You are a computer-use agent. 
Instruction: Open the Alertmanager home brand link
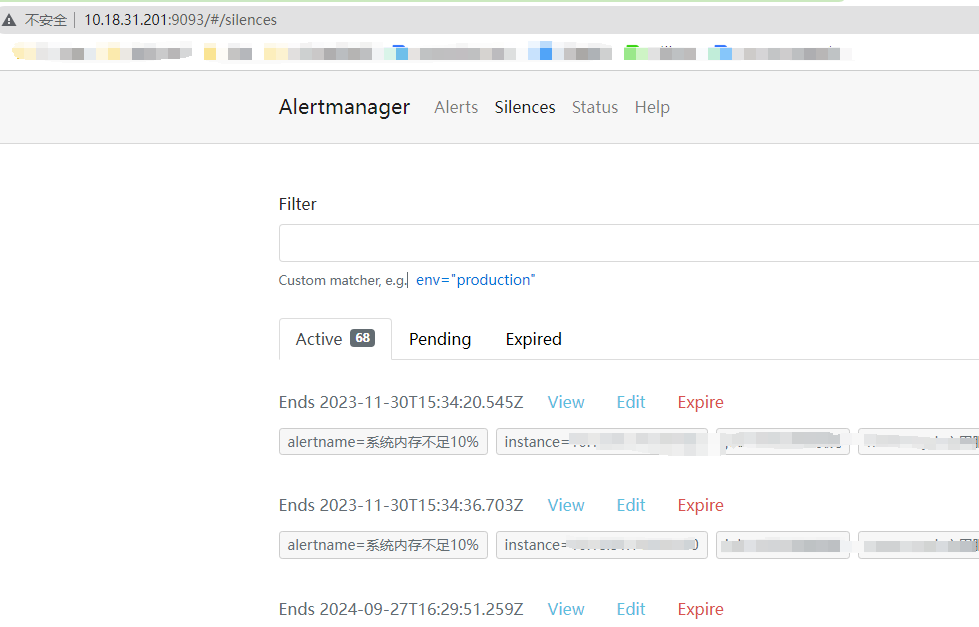click(344, 107)
